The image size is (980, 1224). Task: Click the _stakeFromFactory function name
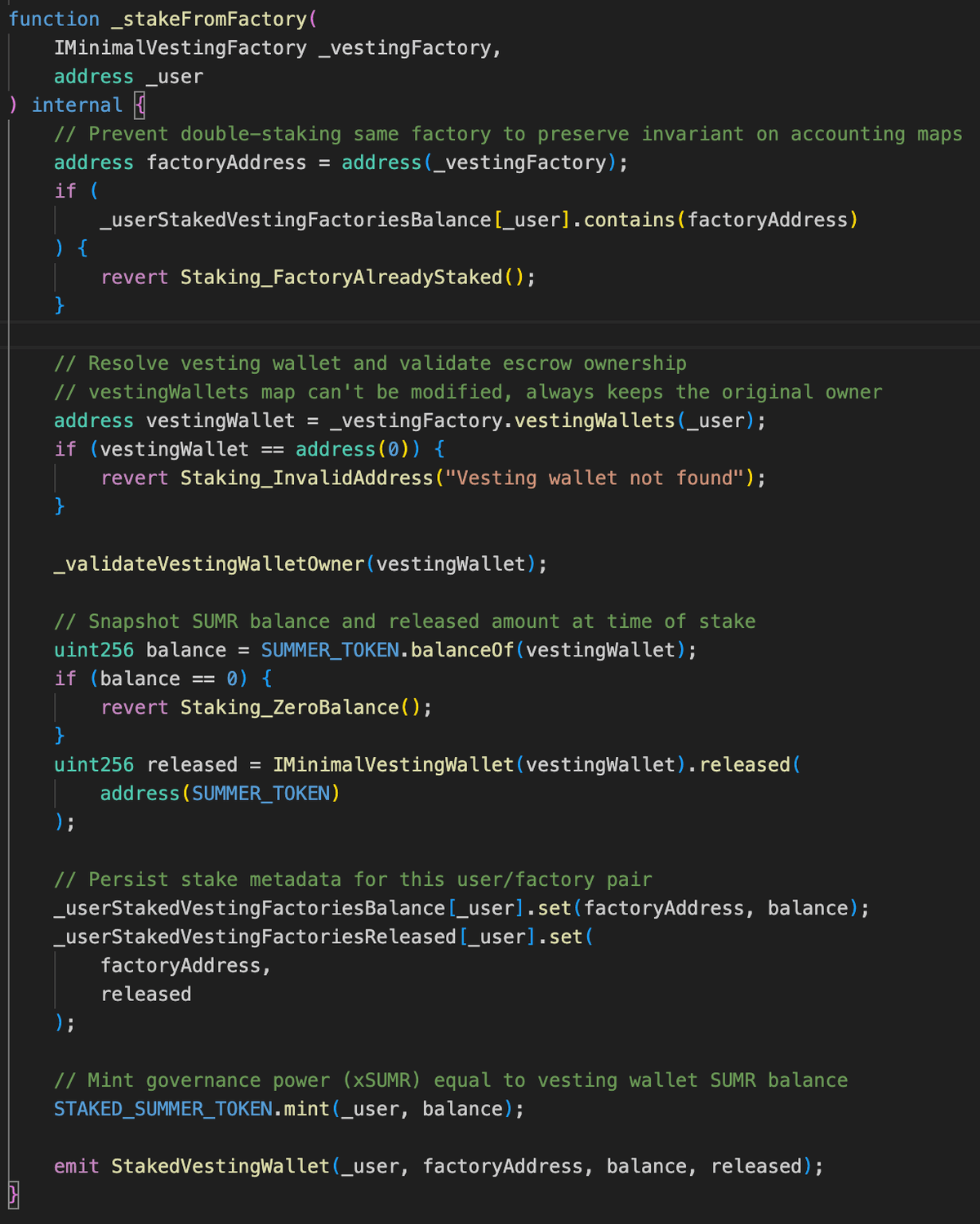pyautogui.click(x=210, y=19)
